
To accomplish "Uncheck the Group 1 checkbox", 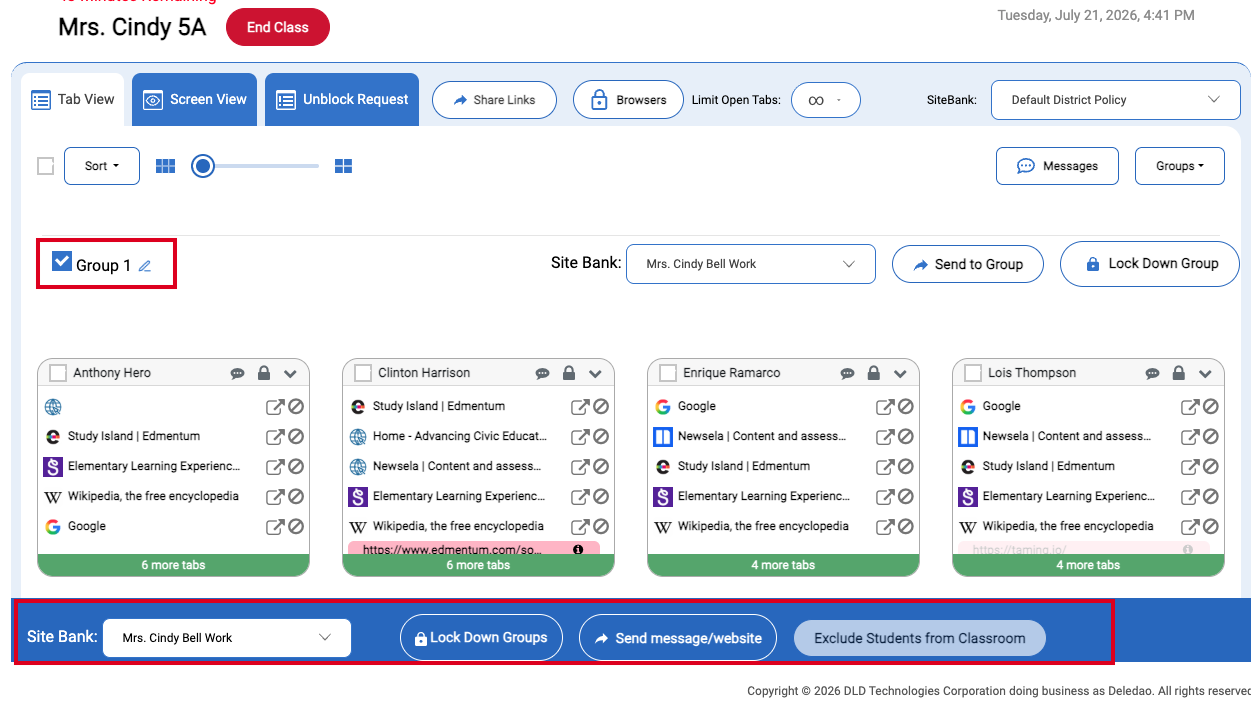I will click(62, 262).
